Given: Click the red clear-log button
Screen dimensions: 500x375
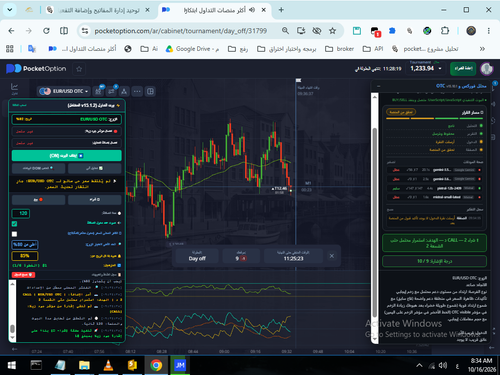Looking at the screenshot, I should pyautogui.click(x=23, y=275).
